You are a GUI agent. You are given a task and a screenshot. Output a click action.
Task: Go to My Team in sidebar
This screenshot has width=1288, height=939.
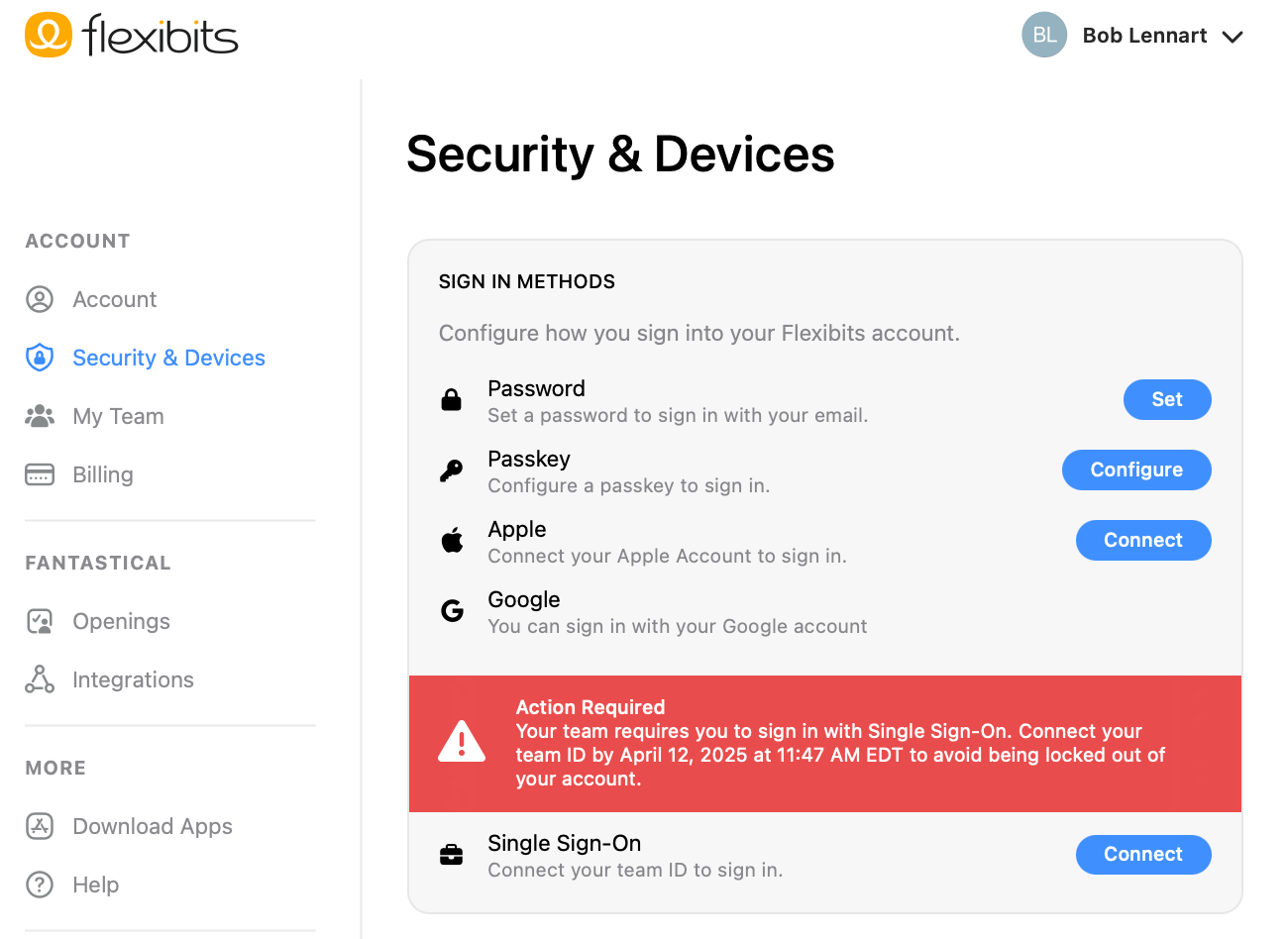pyautogui.click(x=118, y=416)
